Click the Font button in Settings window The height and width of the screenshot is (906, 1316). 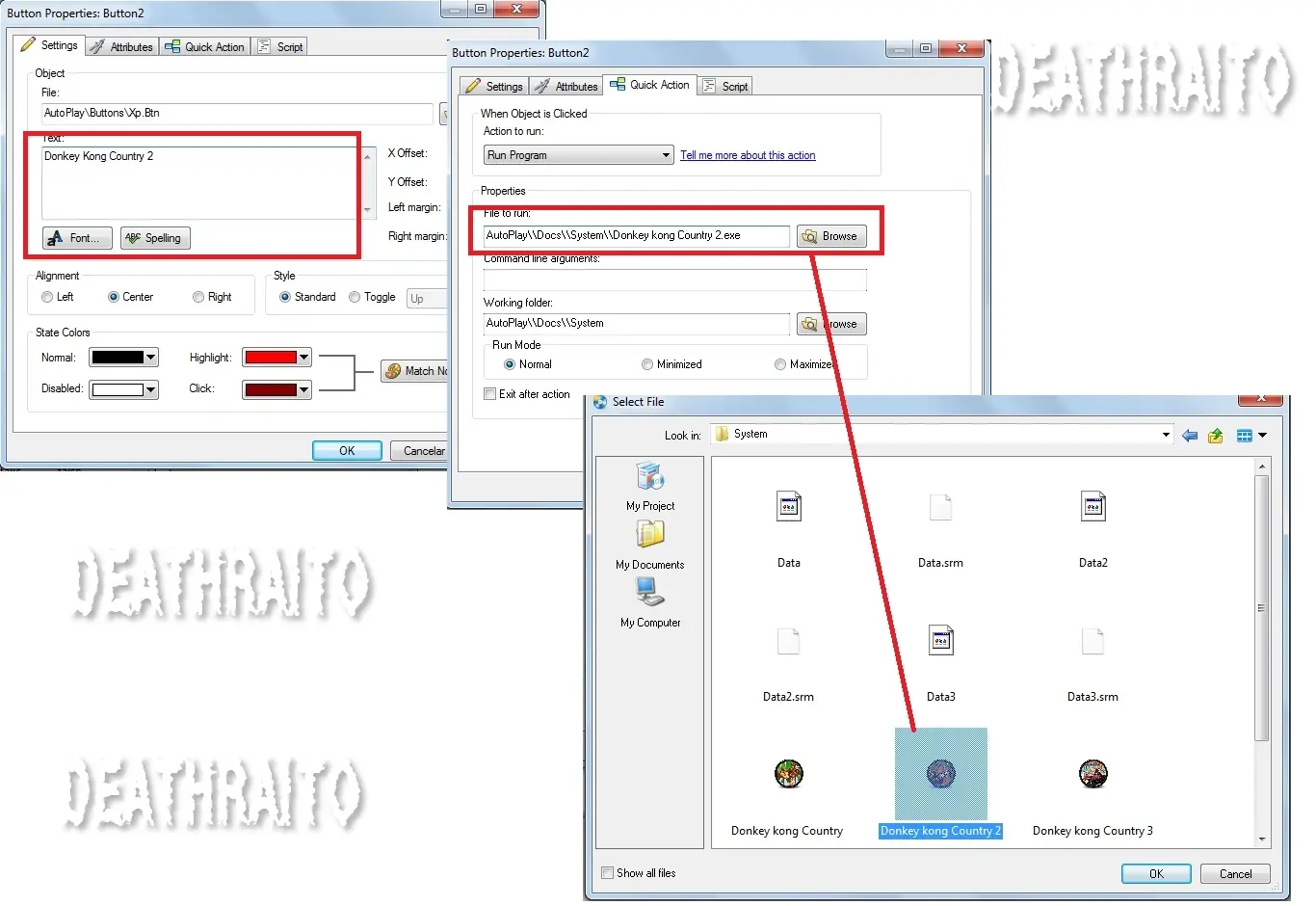(x=77, y=238)
